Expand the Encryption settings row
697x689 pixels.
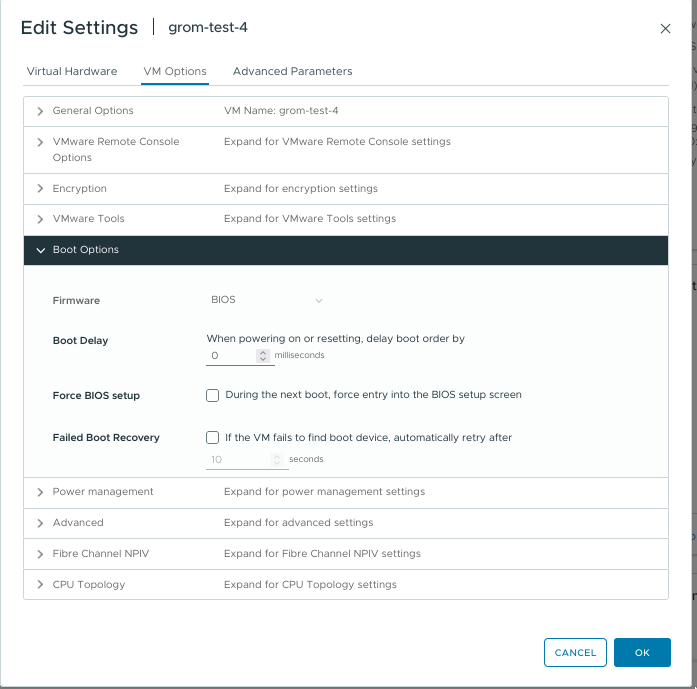tap(40, 189)
